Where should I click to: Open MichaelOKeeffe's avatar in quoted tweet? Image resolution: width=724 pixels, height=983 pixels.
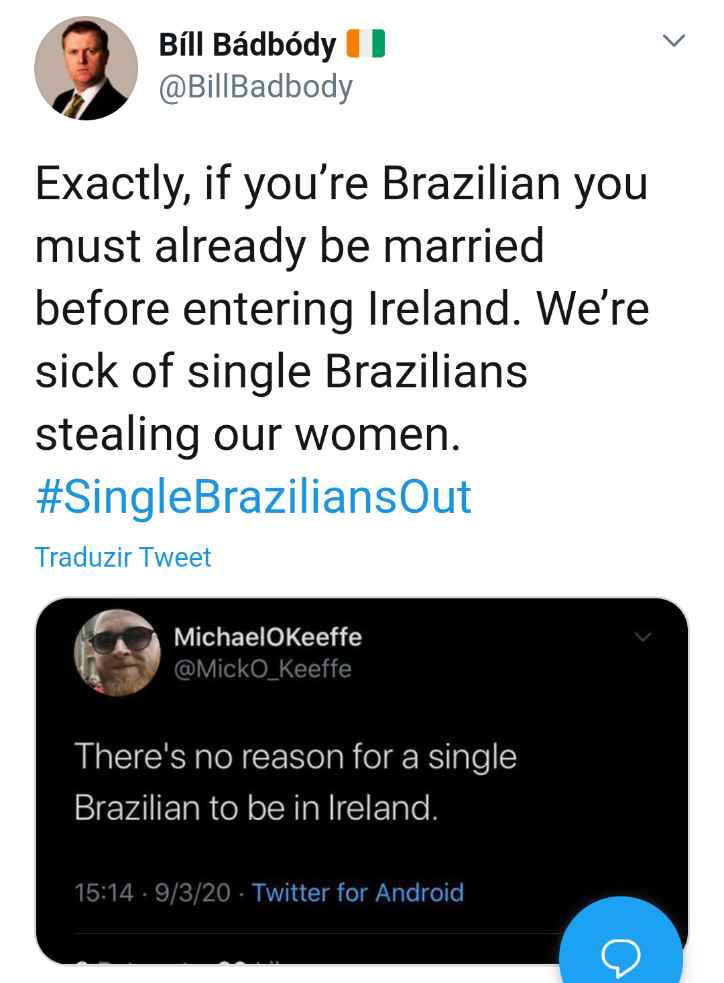click(117, 653)
